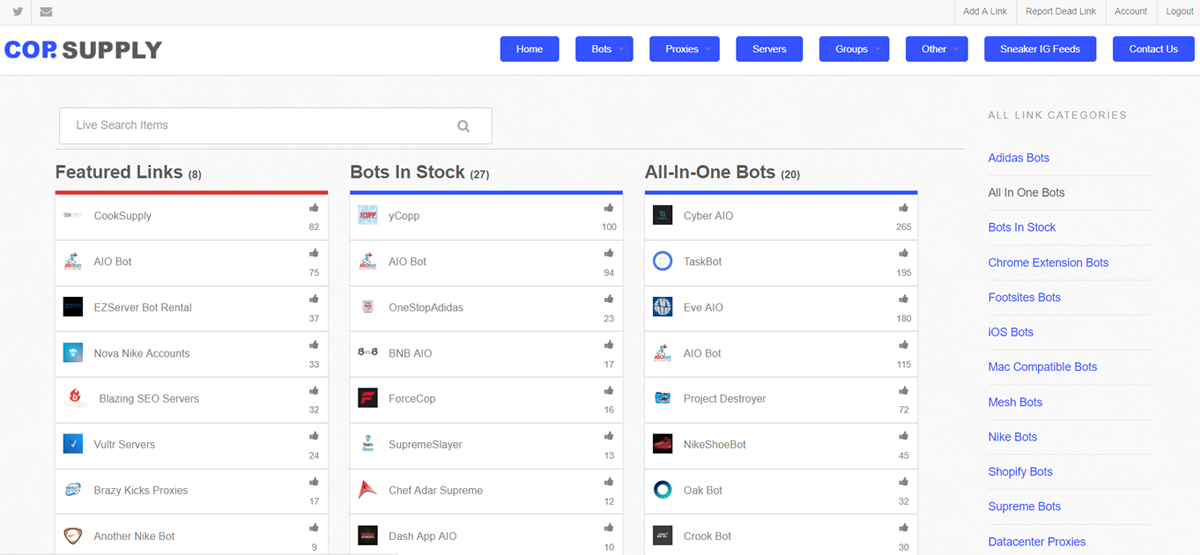
Task: Click the TaskBot circle logo
Action: tap(663, 261)
